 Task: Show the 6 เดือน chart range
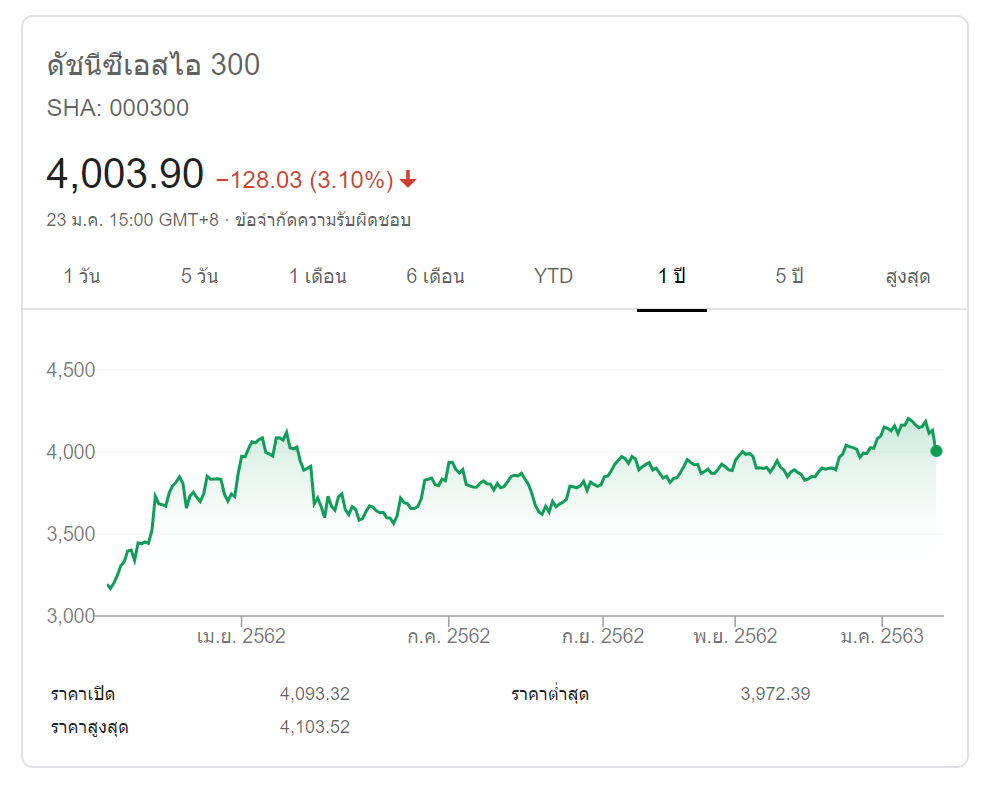pyautogui.click(x=435, y=277)
